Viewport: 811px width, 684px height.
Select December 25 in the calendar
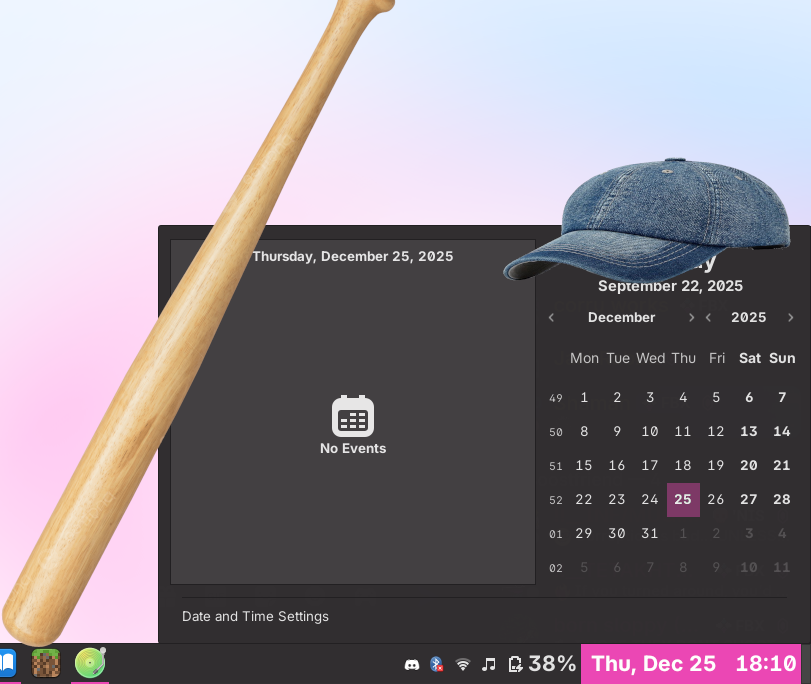click(683, 500)
